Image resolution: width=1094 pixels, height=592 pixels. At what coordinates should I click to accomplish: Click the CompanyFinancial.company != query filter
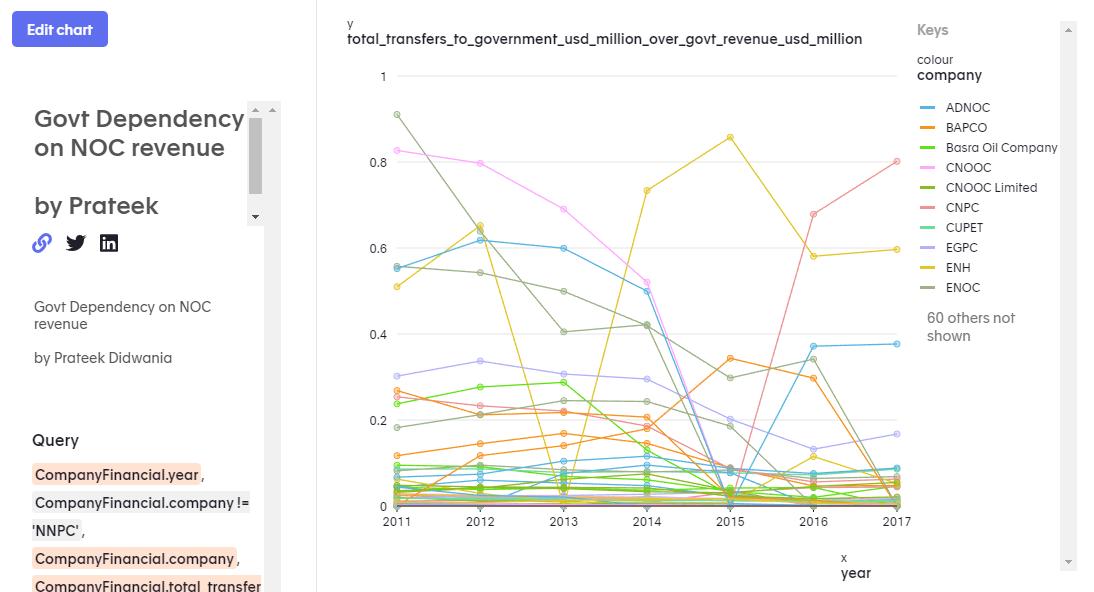141,503
